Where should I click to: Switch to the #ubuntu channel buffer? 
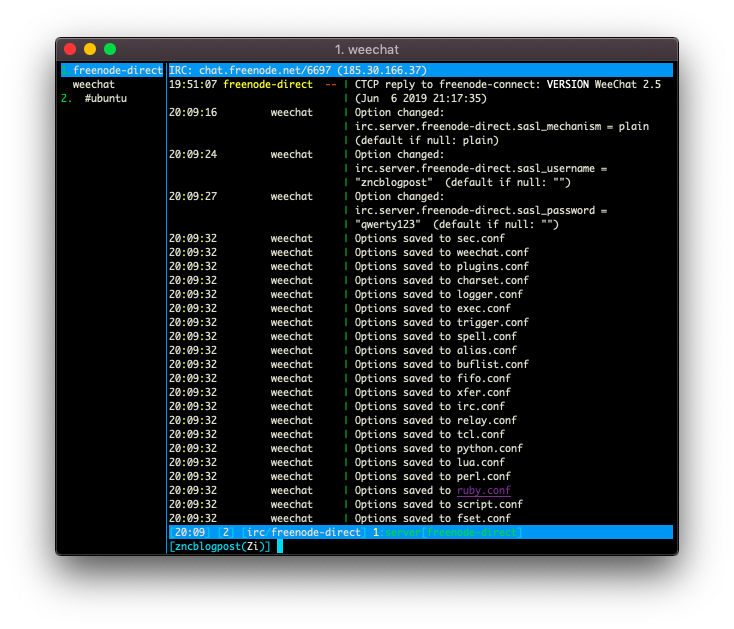pyautogui.click(x=105, y=98)
